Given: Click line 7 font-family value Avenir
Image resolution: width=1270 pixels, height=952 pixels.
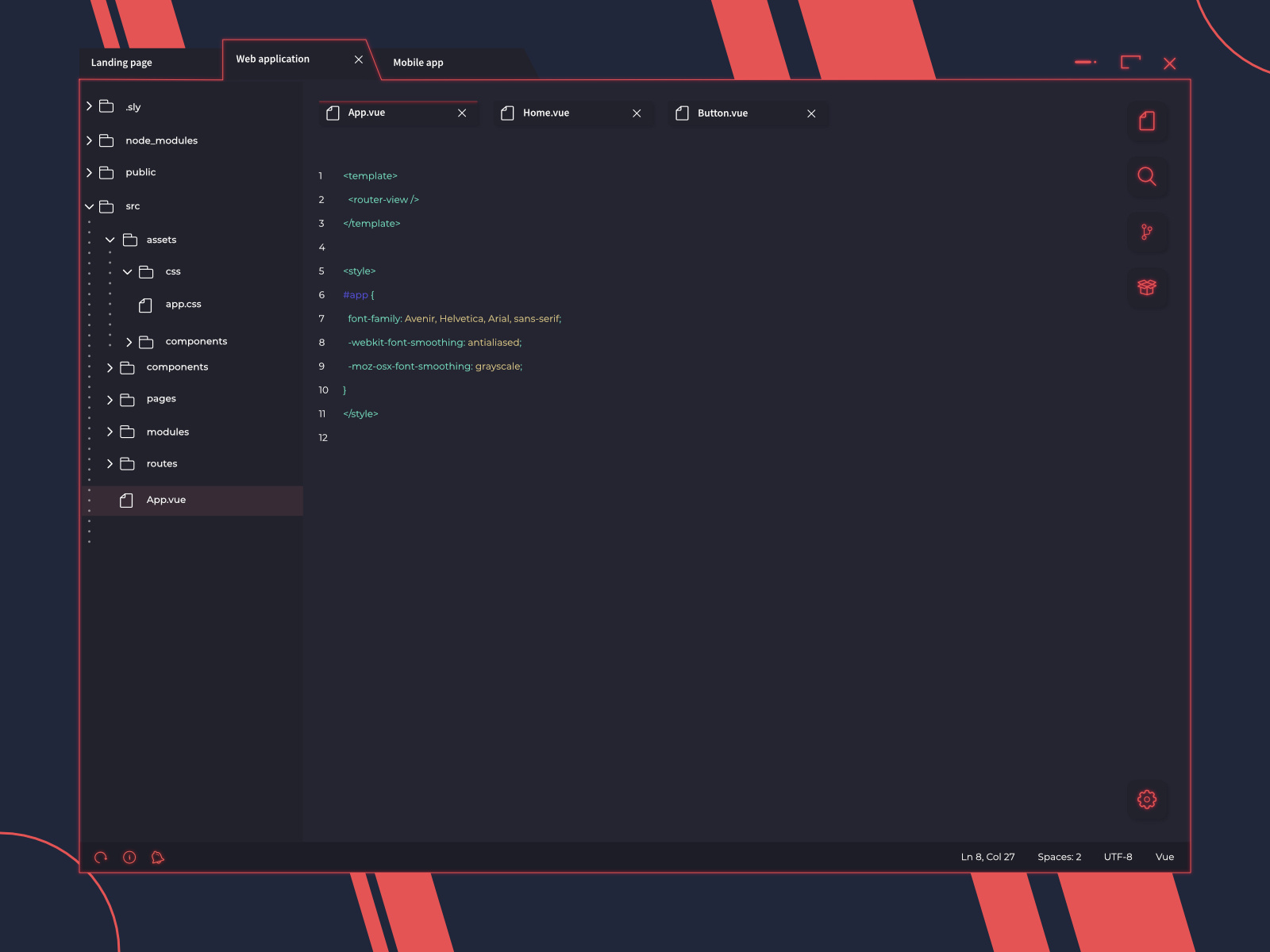Looking at the screenshot, I should tap(420, 318).
